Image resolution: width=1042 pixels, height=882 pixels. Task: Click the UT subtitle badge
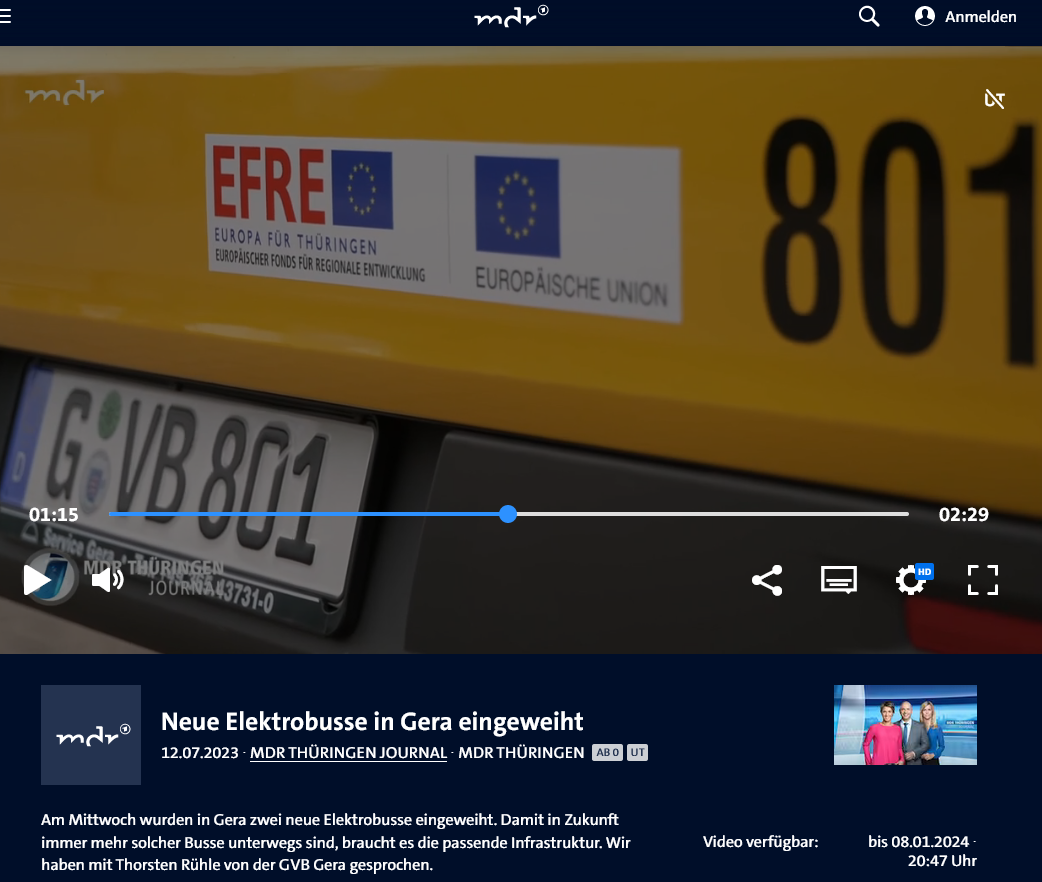pyautogui.click(x=637, y=752)
